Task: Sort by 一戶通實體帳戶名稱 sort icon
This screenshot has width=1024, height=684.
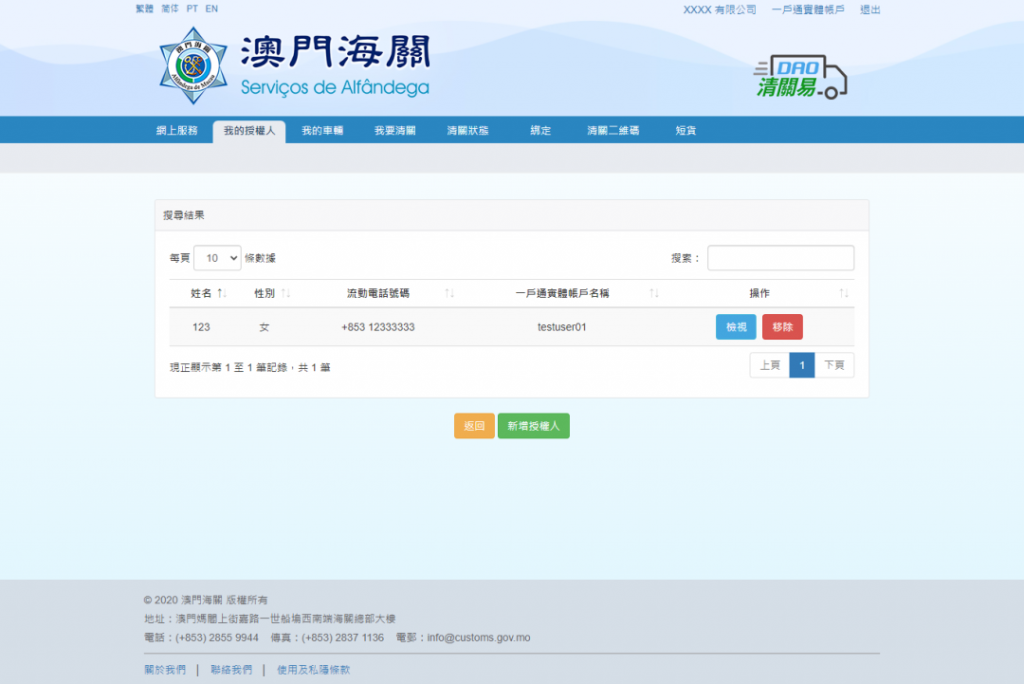Action: pyautogui.click(x=654, y=294)
